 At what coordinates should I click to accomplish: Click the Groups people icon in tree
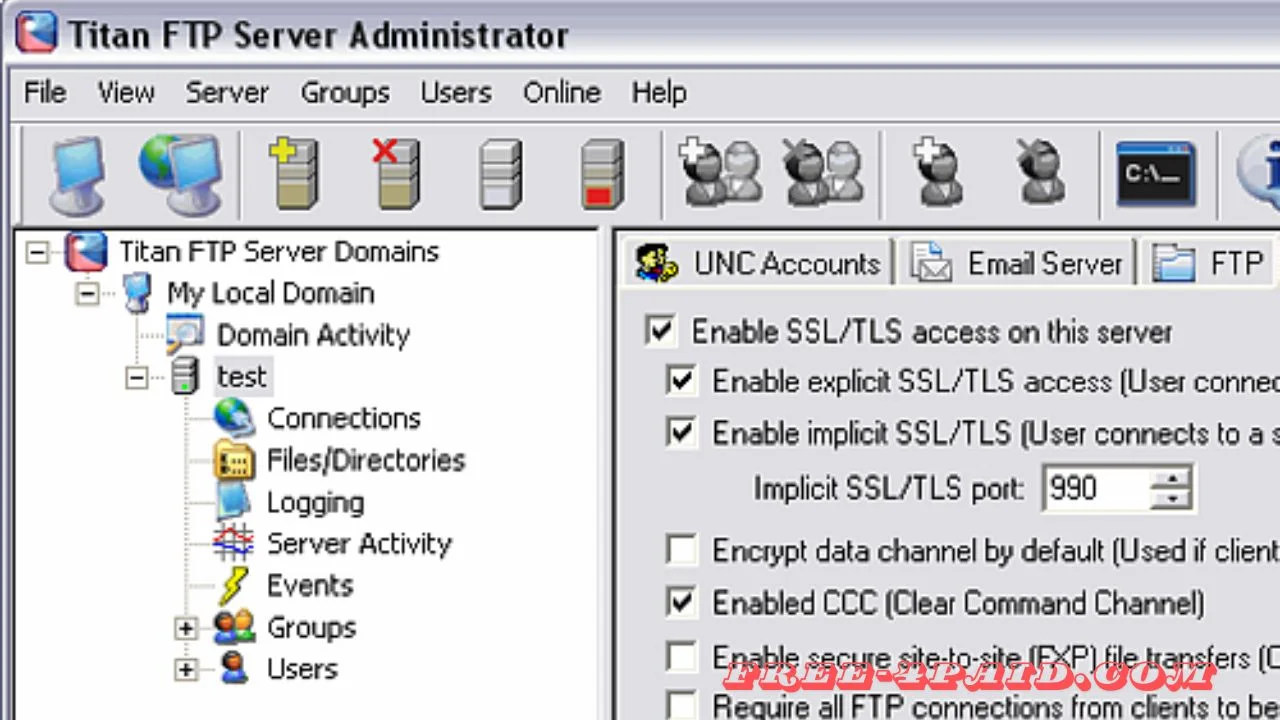pyautogui.click(x=234, y=627)
